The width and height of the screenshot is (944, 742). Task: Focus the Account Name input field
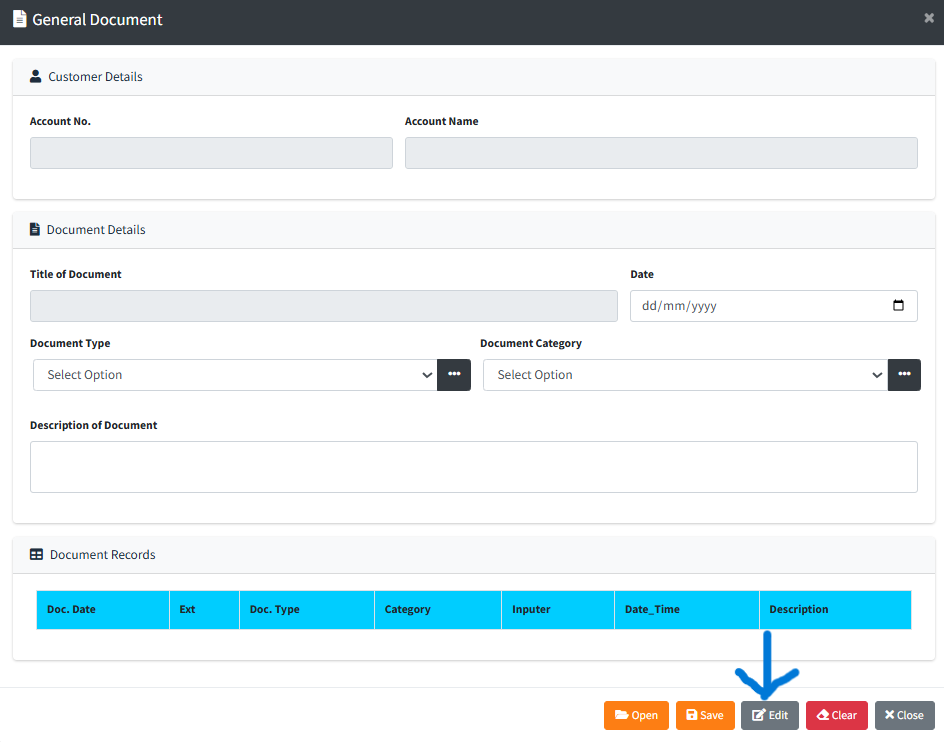pos(661,153)
